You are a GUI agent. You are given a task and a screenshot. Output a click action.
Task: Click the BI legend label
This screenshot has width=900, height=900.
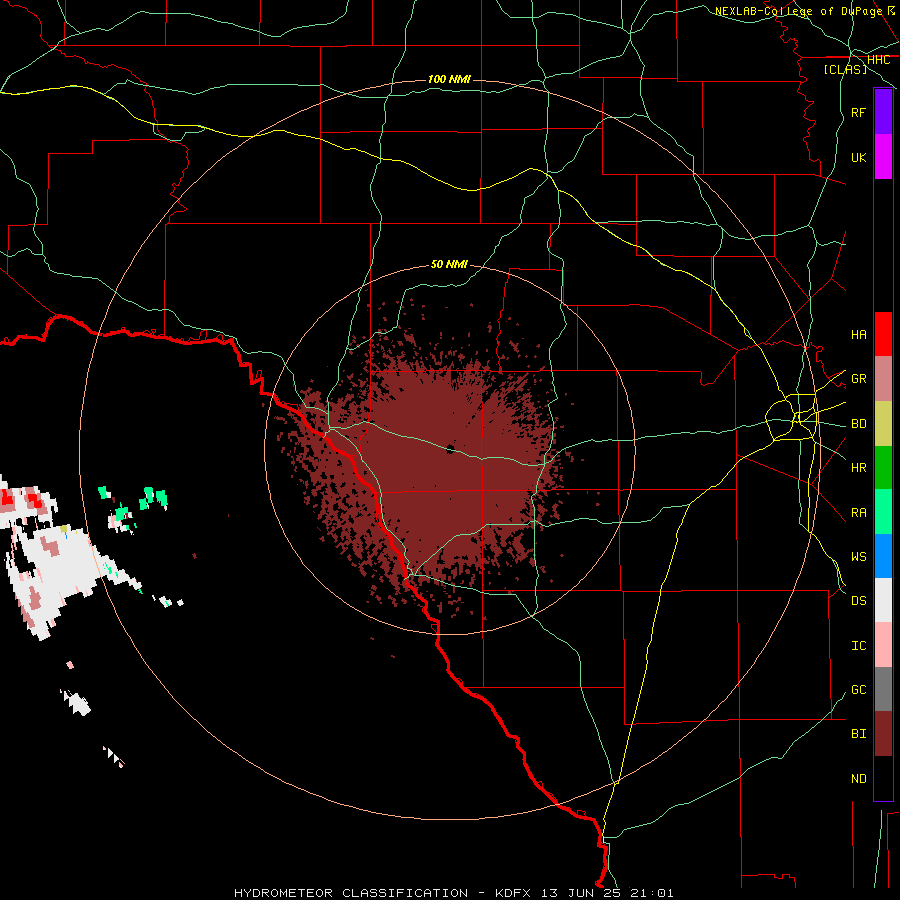(859, 734)
